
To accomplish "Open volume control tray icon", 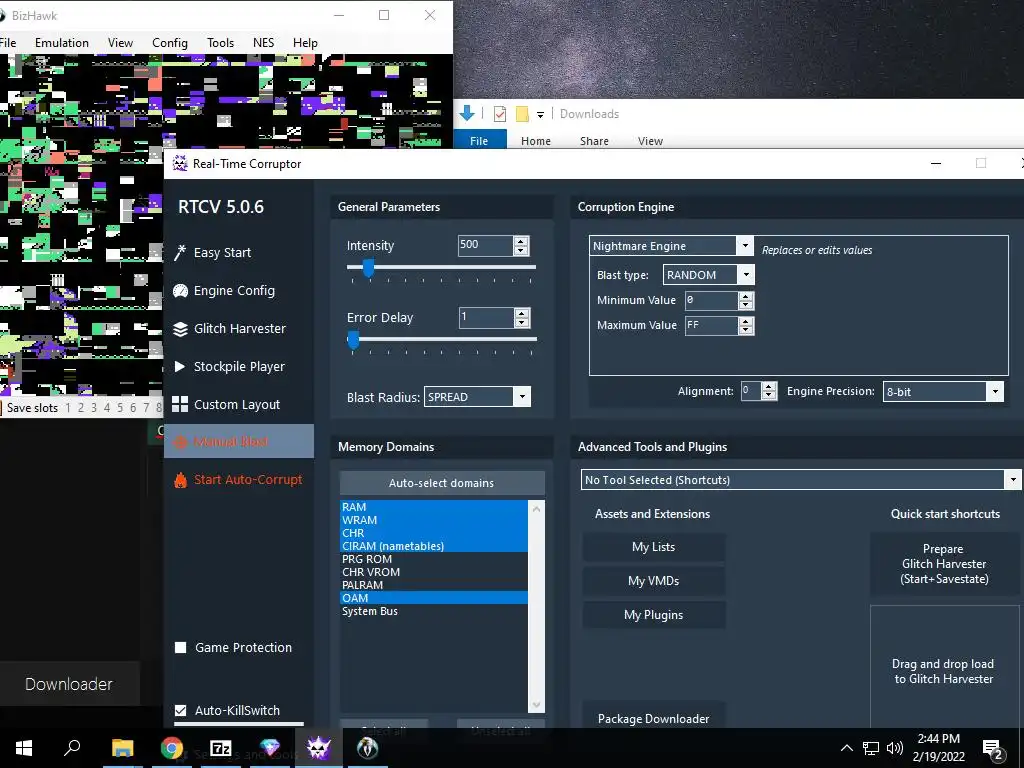I will click(x=895, y=748).
